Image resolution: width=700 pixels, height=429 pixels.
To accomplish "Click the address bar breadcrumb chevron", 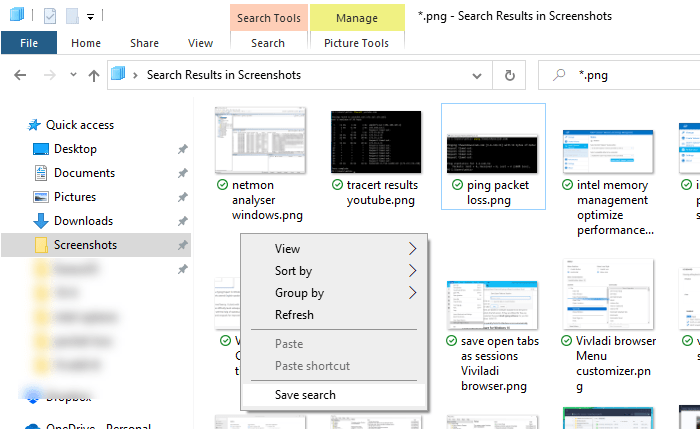I will (135, 75).
